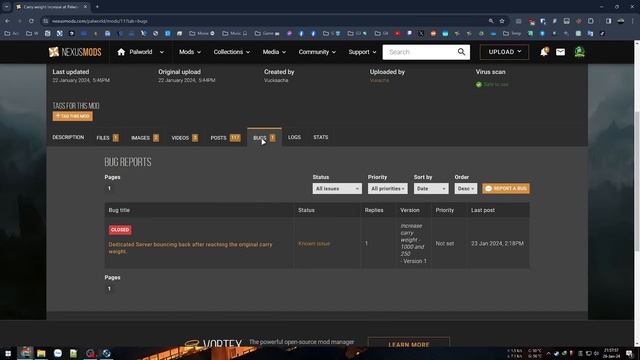Click the 23 Jan 2024 last post date
This screenshot has height=360, width=640.
tap(497, 243)
